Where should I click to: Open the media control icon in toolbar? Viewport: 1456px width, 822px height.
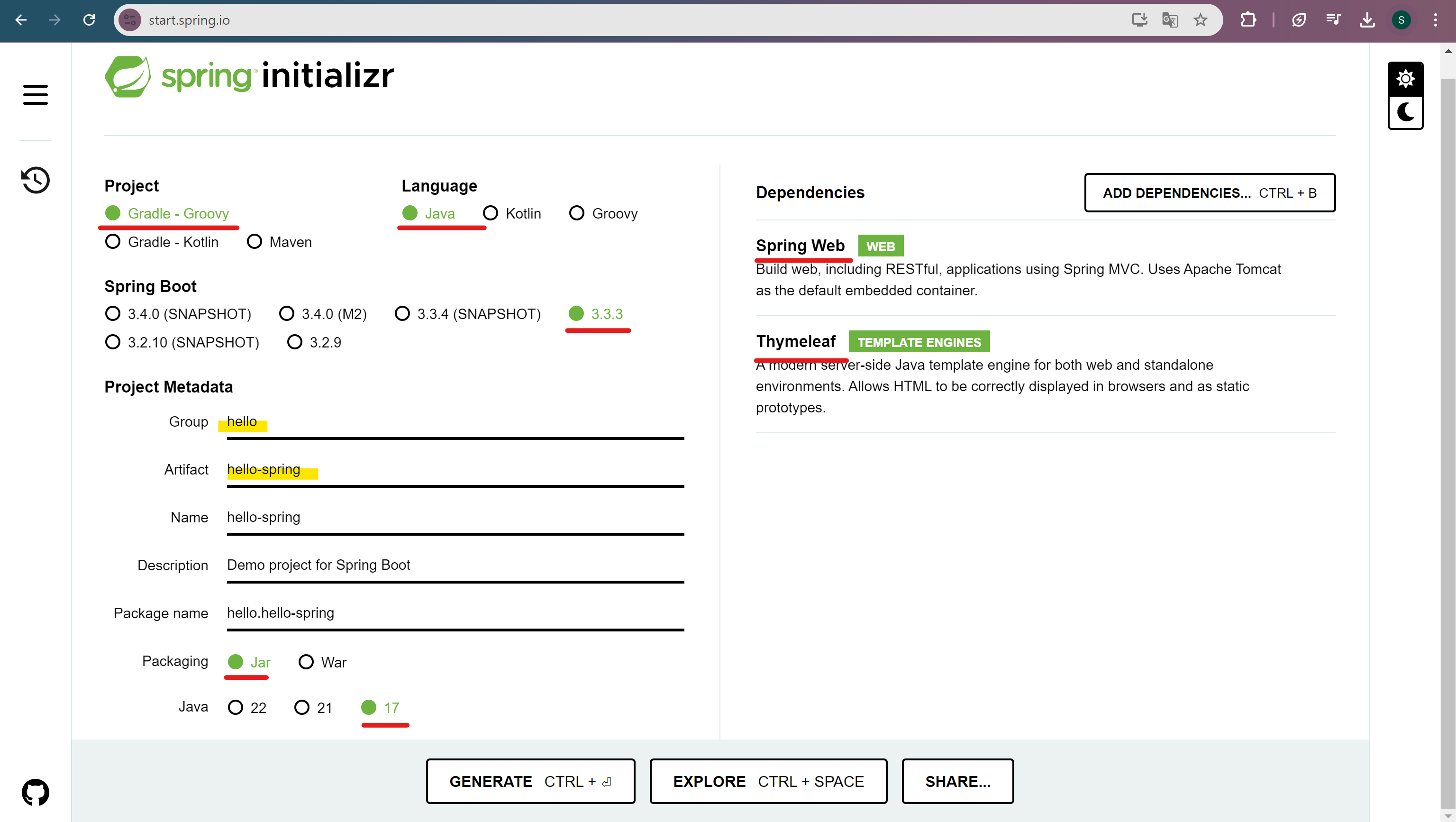(x=1333, y=20)
